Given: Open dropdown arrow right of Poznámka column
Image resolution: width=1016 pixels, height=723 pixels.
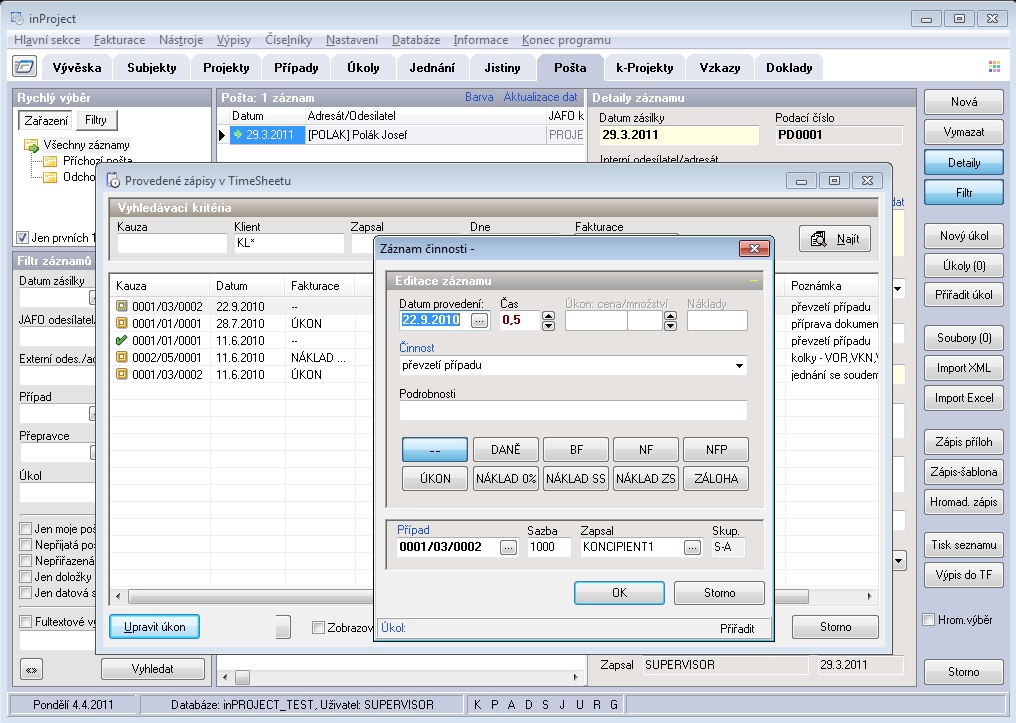Looking at the screenshot, I should (x=898, y=288).
